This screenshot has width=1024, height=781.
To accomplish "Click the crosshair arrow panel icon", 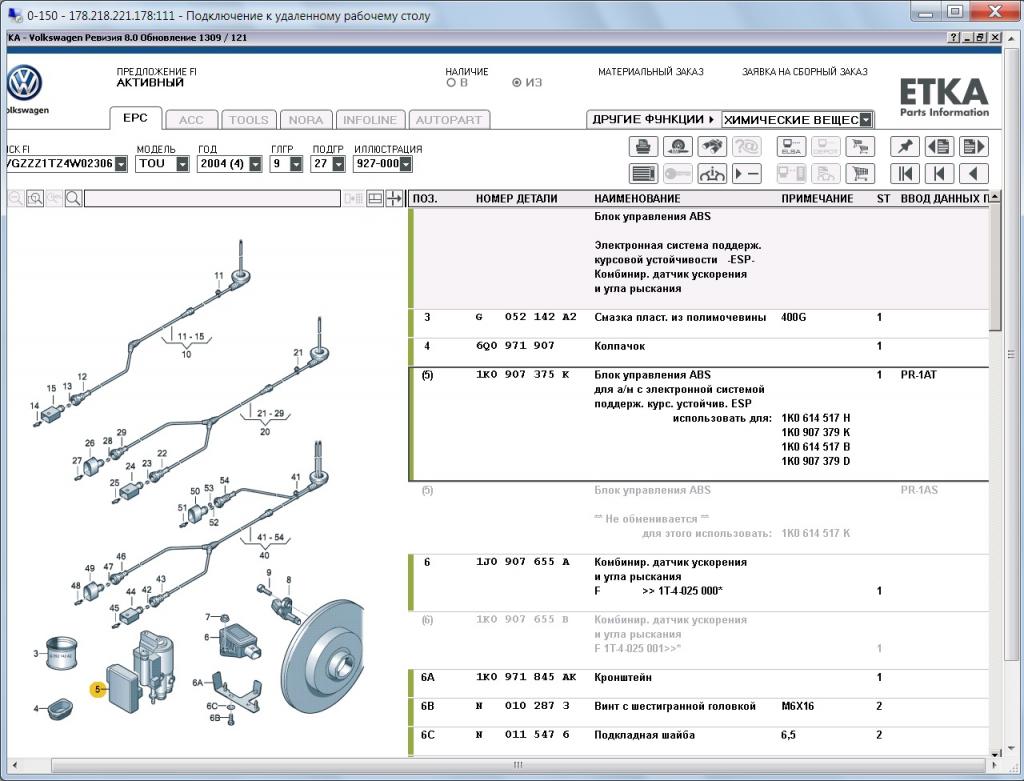I will click(394, 199).
